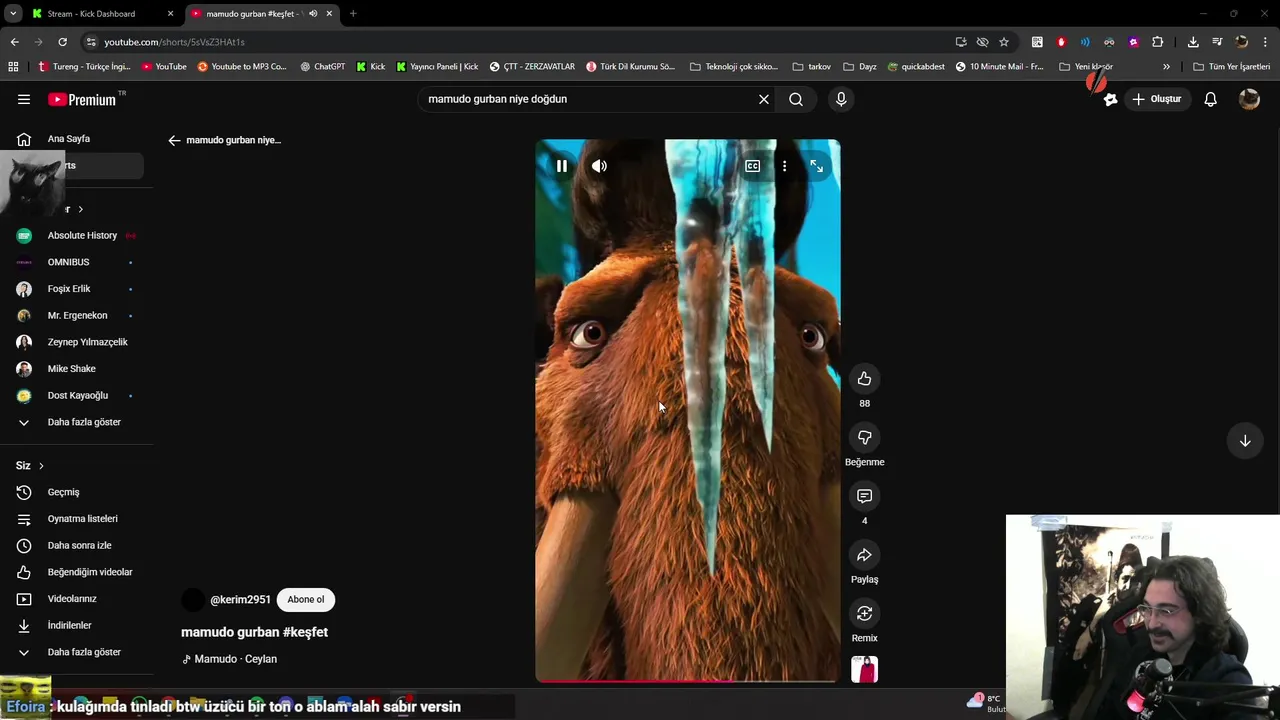This screenshot has height=720, width=1280.
Task: Open the YouTube hamburger guide menu
Action: click(24, 99)
